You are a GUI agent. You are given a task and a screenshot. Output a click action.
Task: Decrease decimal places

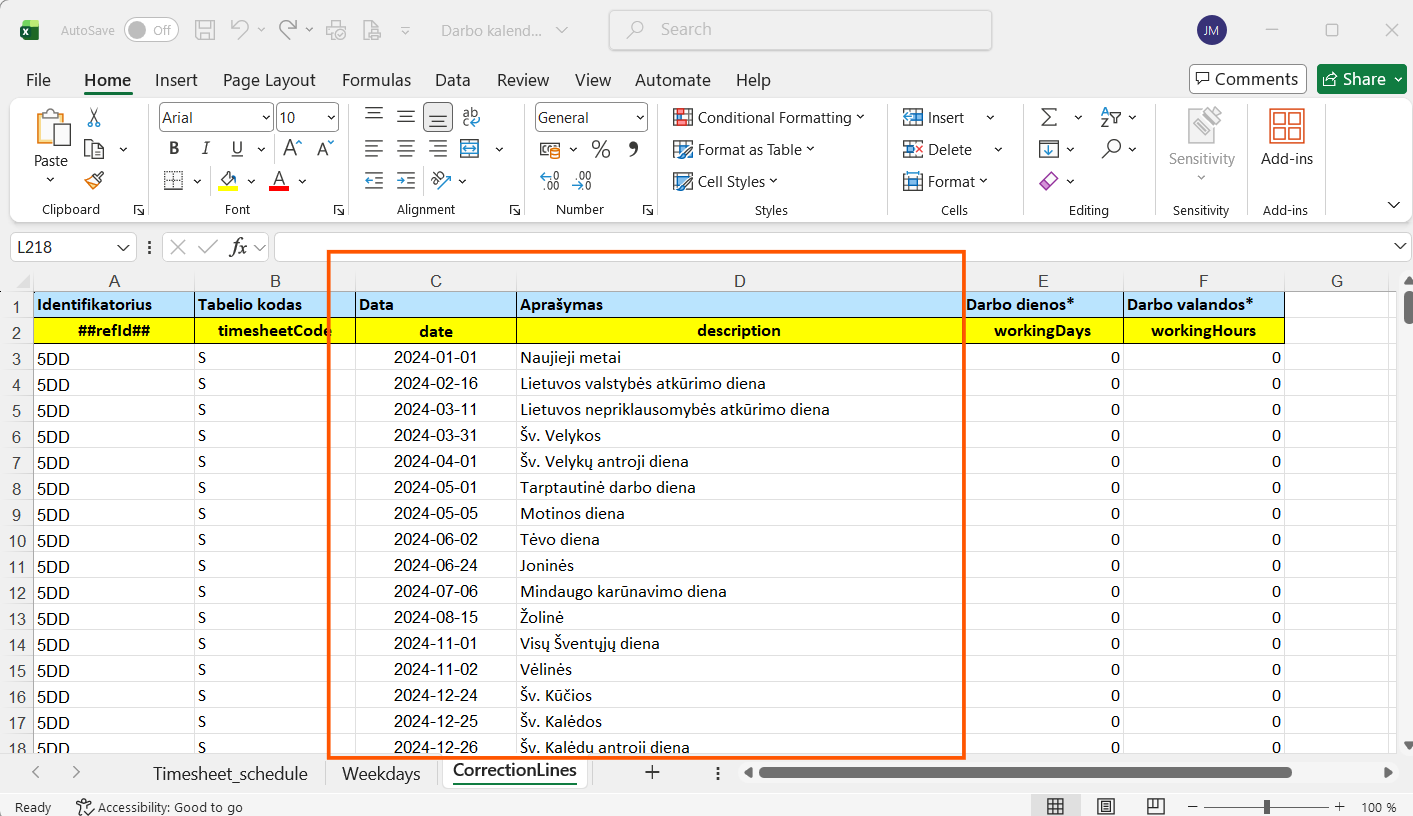[582, 181]
